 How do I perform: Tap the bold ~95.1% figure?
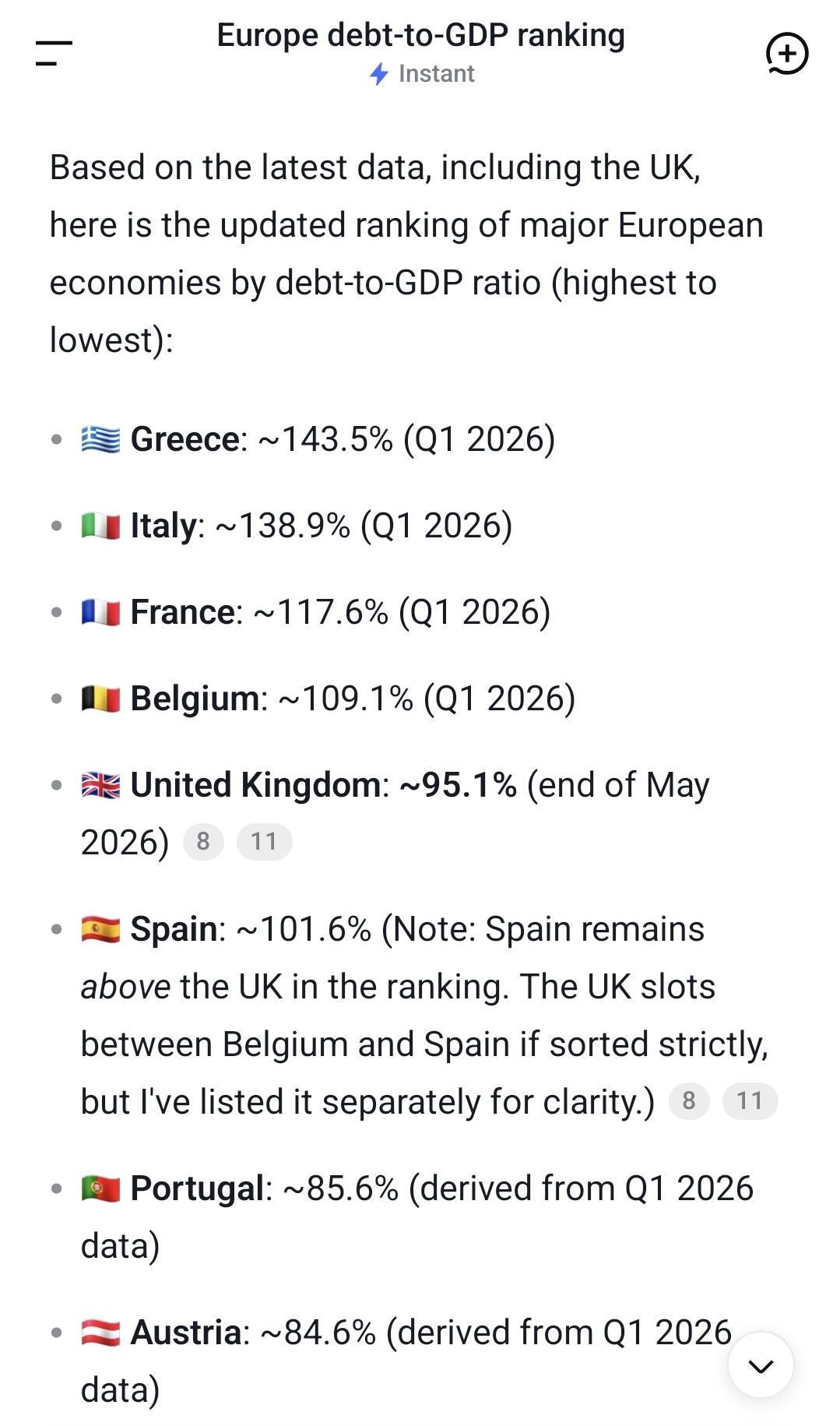(458, 785)
